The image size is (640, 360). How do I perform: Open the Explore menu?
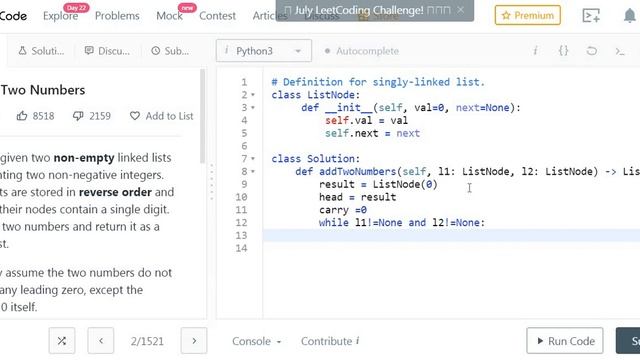point(60,16)
